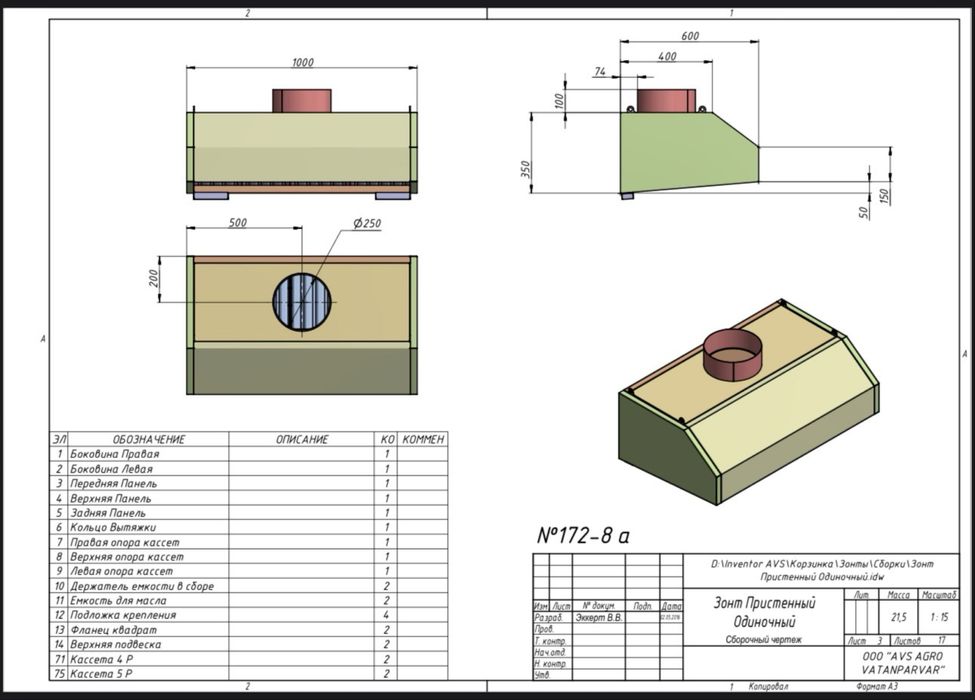Select the Формат А3 label
The height and width of the screenshot is (700, 975).
point(877,686)
